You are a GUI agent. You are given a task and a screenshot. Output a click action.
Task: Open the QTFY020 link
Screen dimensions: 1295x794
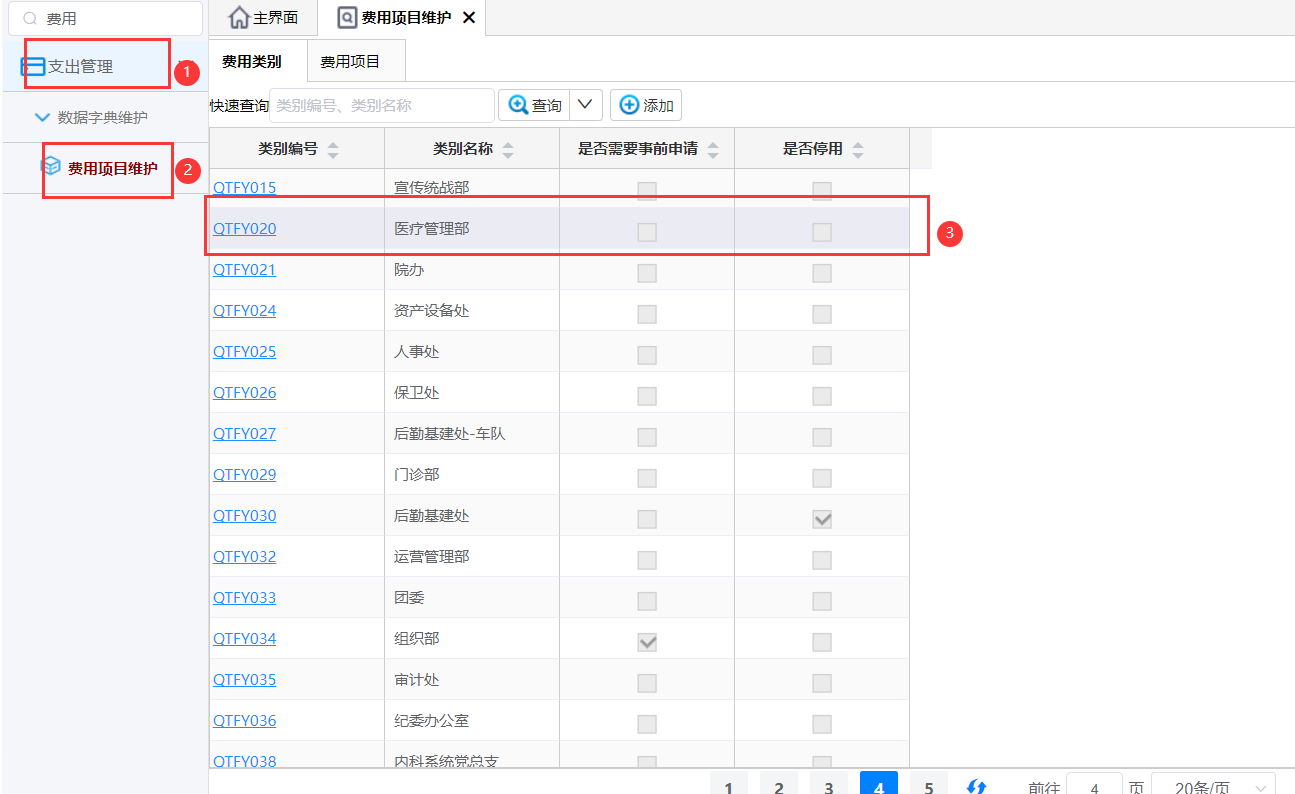tap(244, 229)
